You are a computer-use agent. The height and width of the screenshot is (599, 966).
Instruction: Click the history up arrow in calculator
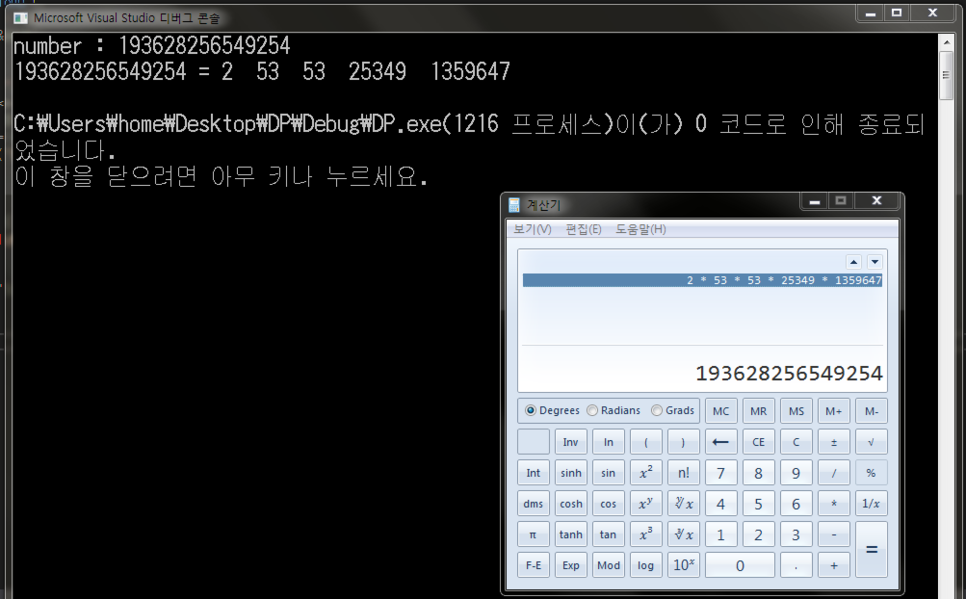click(x=853, y=262)
